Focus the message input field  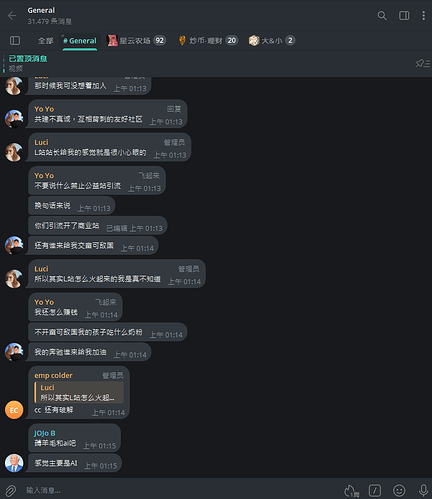click(x=180, y=490)
